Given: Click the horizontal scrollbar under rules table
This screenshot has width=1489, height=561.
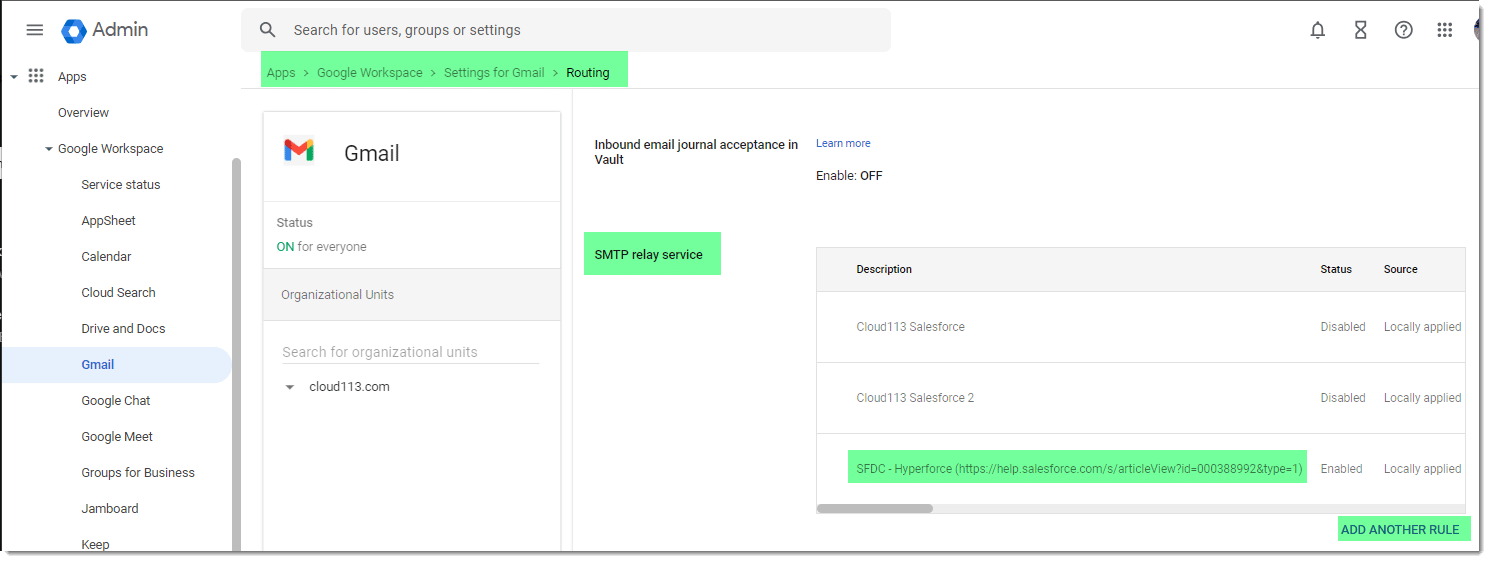Looking at the screenshot, I should (x=875, y=508).
